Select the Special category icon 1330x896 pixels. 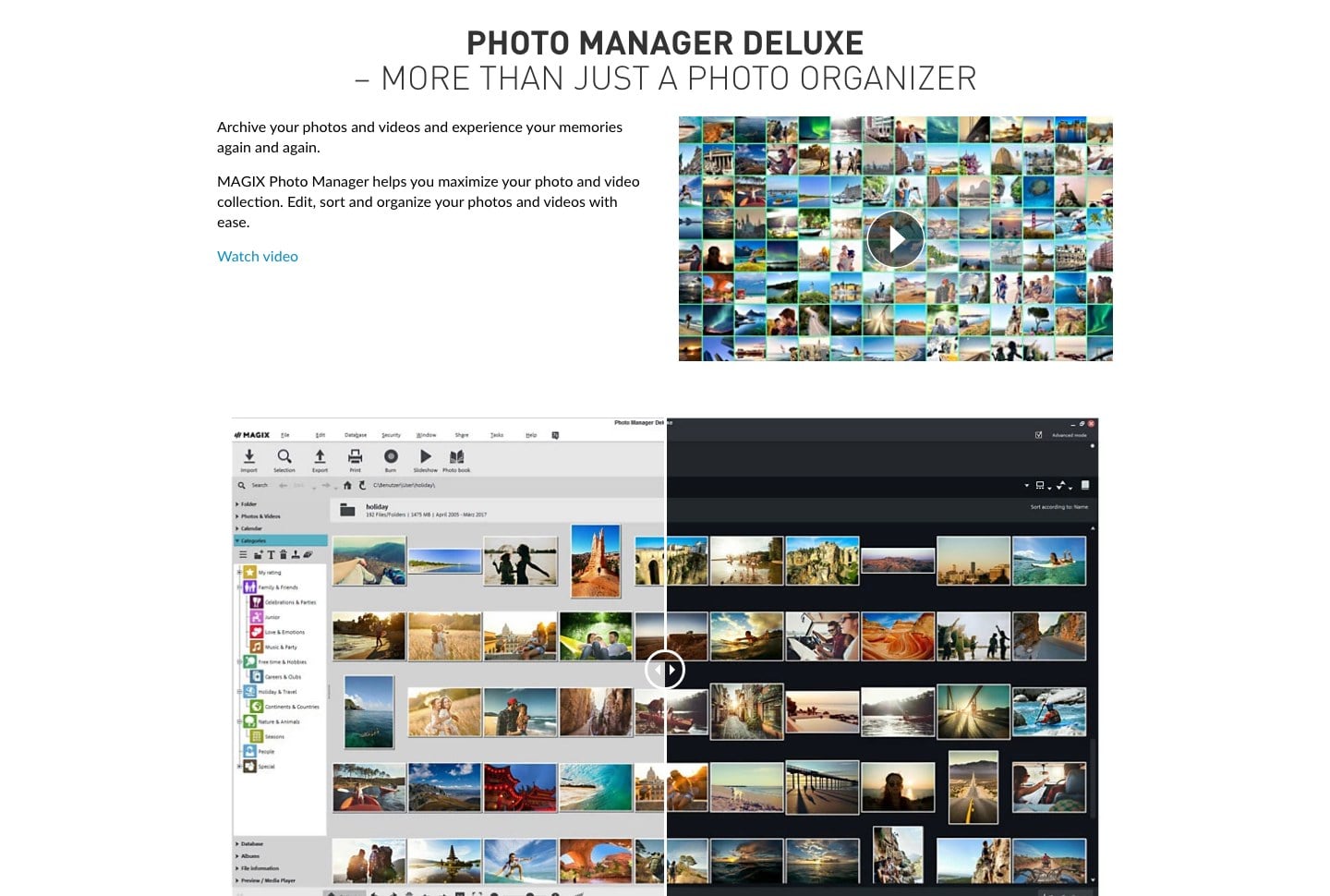[249, 767]
